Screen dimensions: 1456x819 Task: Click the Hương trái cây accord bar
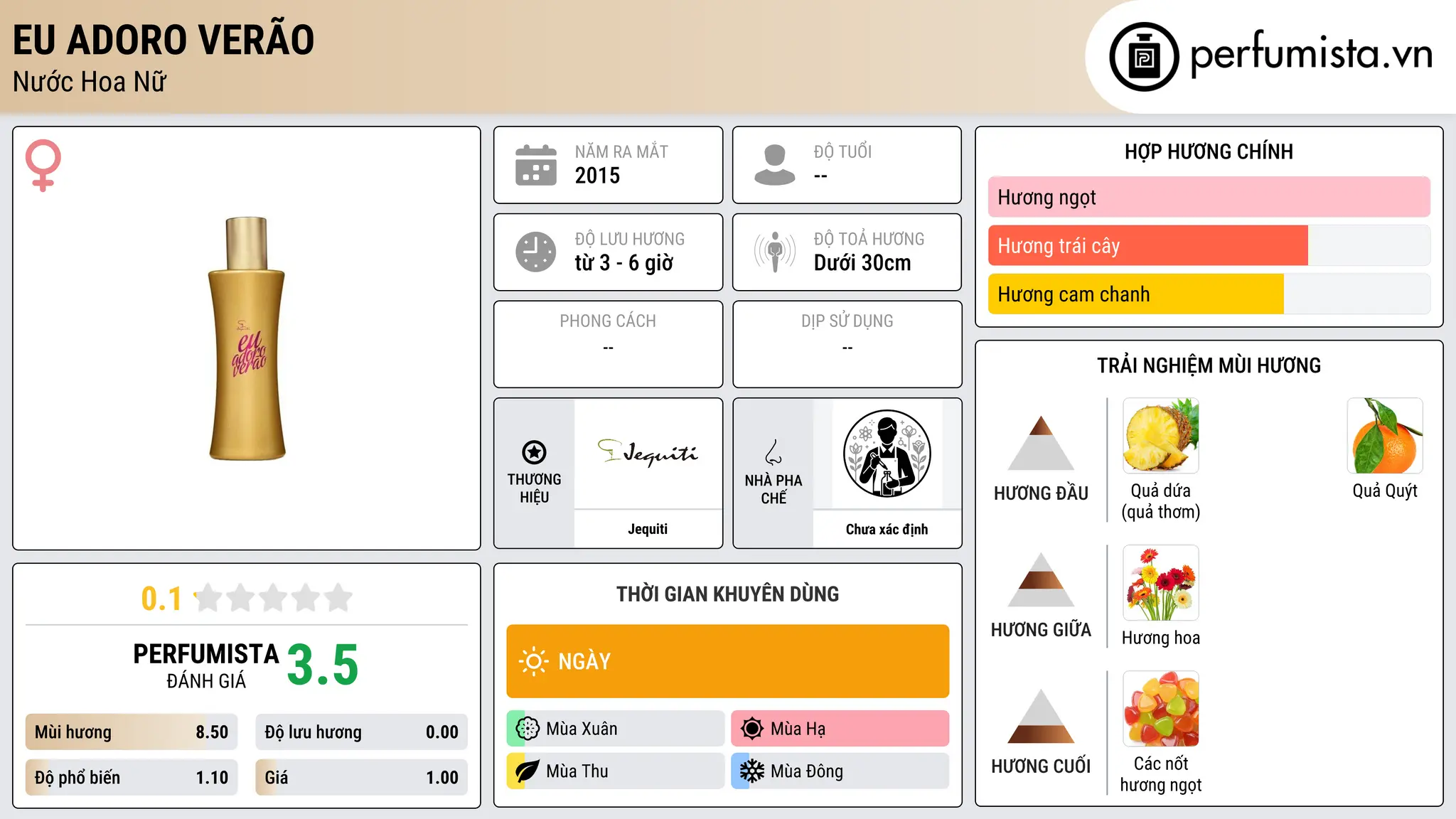tap(1209, 246)
